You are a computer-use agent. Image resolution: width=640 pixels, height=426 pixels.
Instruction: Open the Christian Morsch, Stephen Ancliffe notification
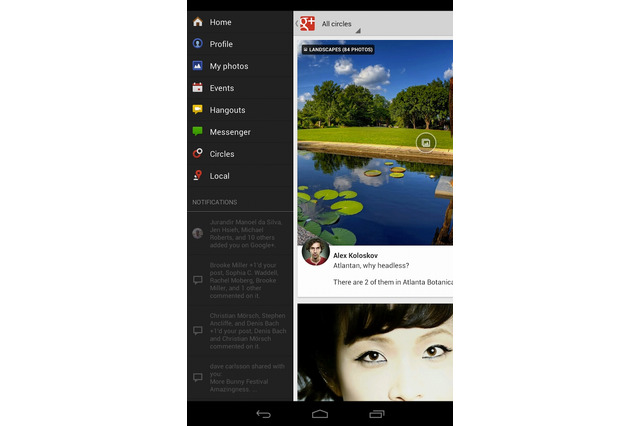[240, 331]
